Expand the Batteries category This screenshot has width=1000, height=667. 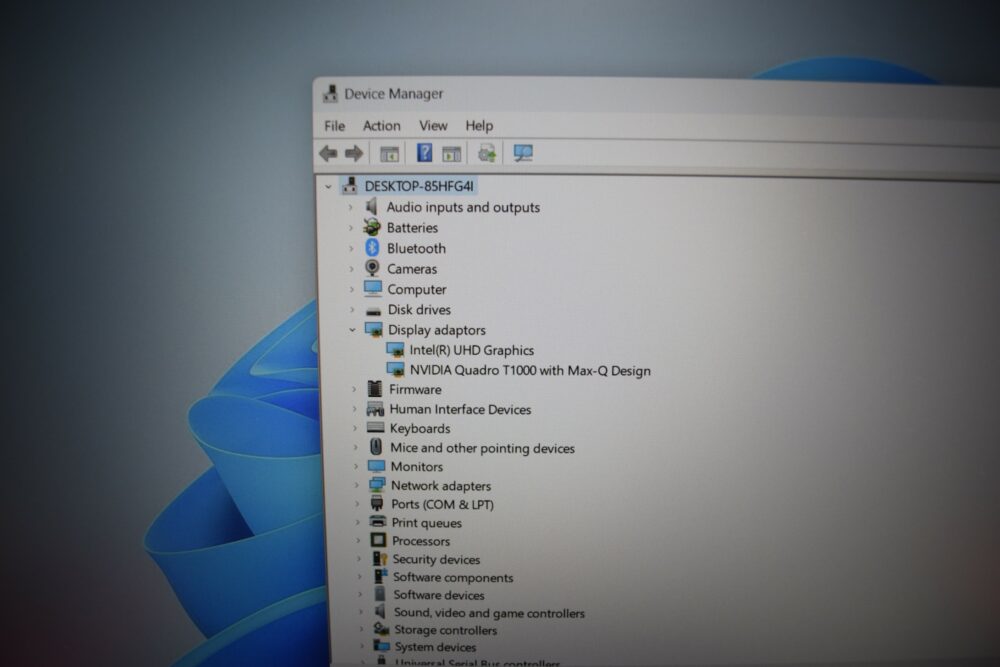pyautogui.click(x=350, y=228)
